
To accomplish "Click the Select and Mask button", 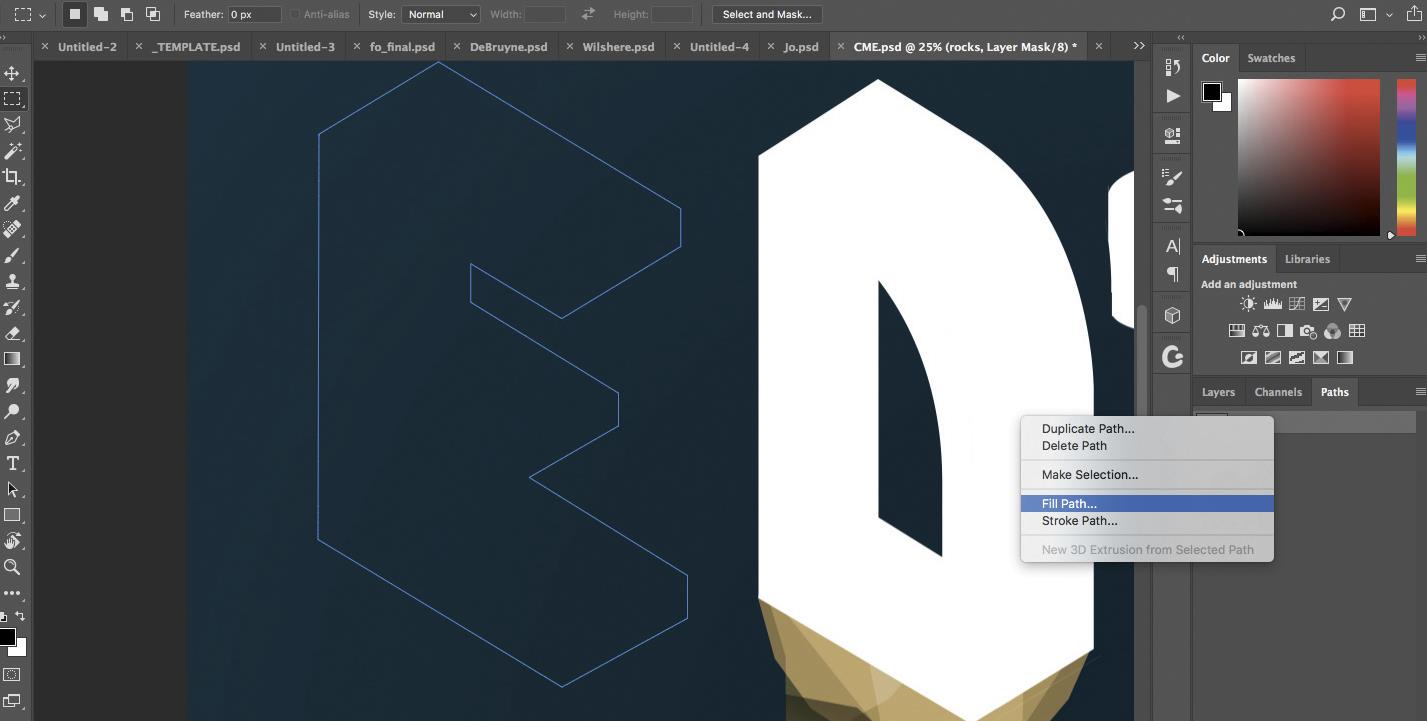I will (767, 15).
